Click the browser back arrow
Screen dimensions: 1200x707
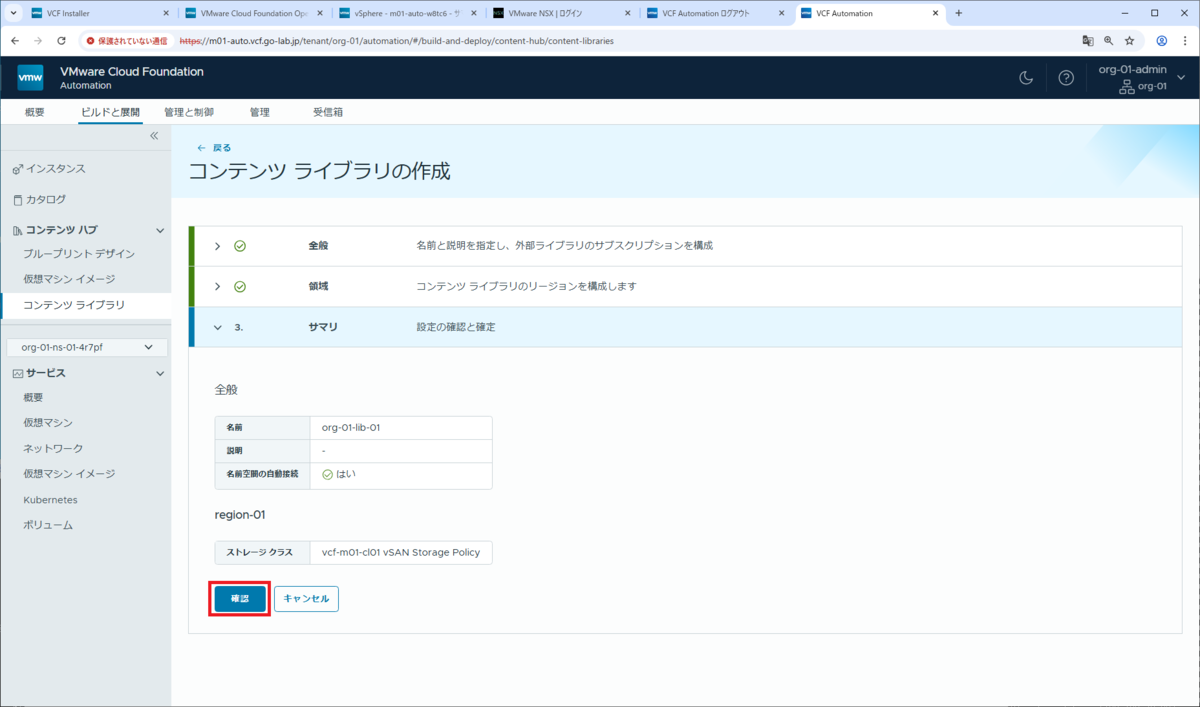coord(15,41)
